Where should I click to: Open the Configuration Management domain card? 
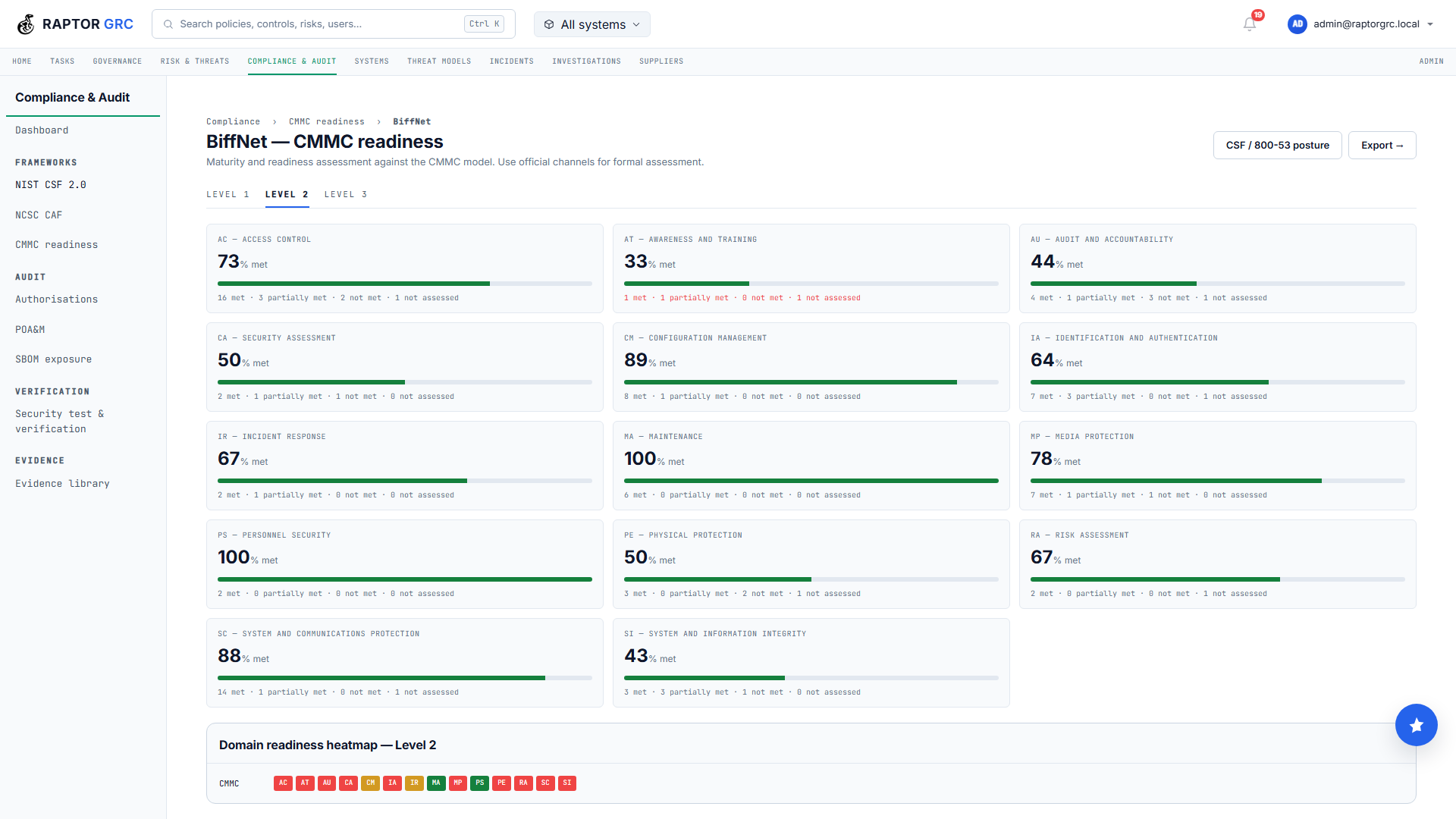[811, 367]
